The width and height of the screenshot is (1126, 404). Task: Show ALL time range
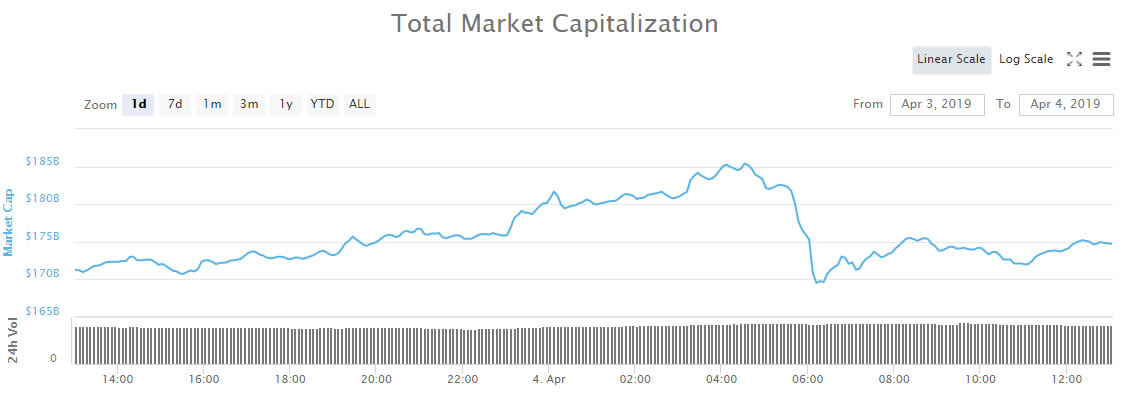(x=359, y=105)
